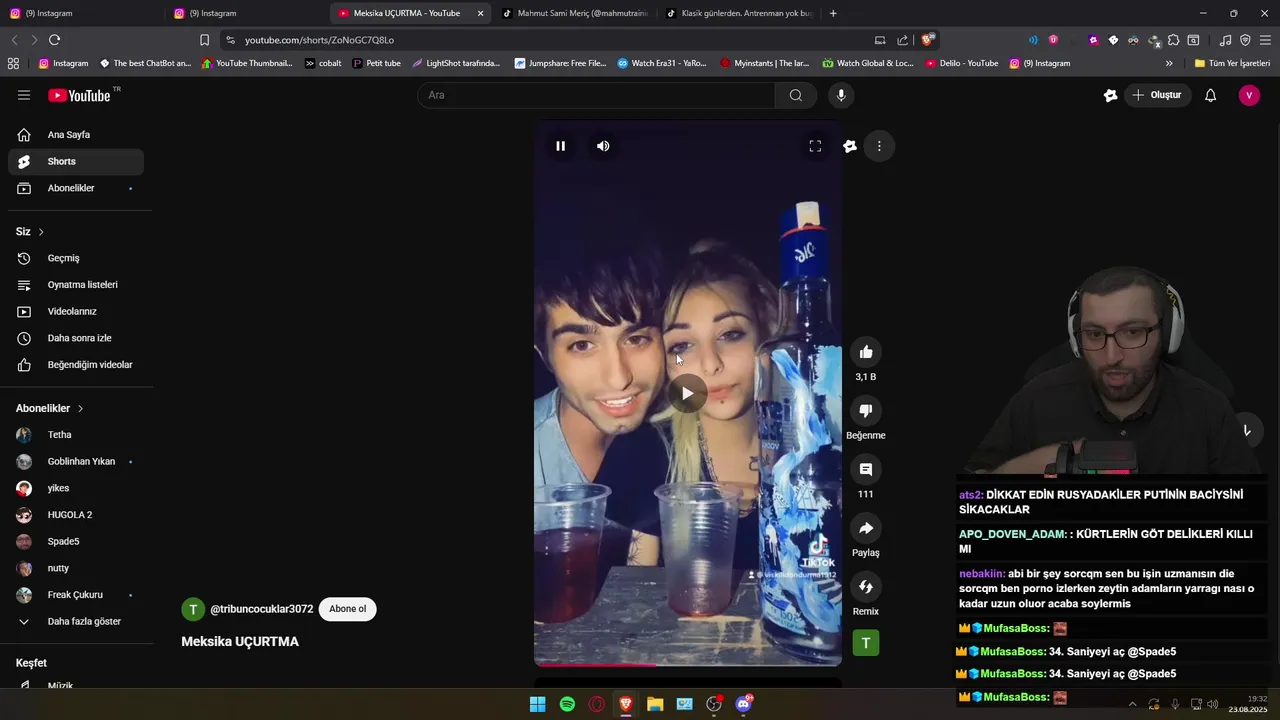Open the browser hamburger menu
The width and height of the screenshot is (1280, 720).
click(x=1265, y=40)
